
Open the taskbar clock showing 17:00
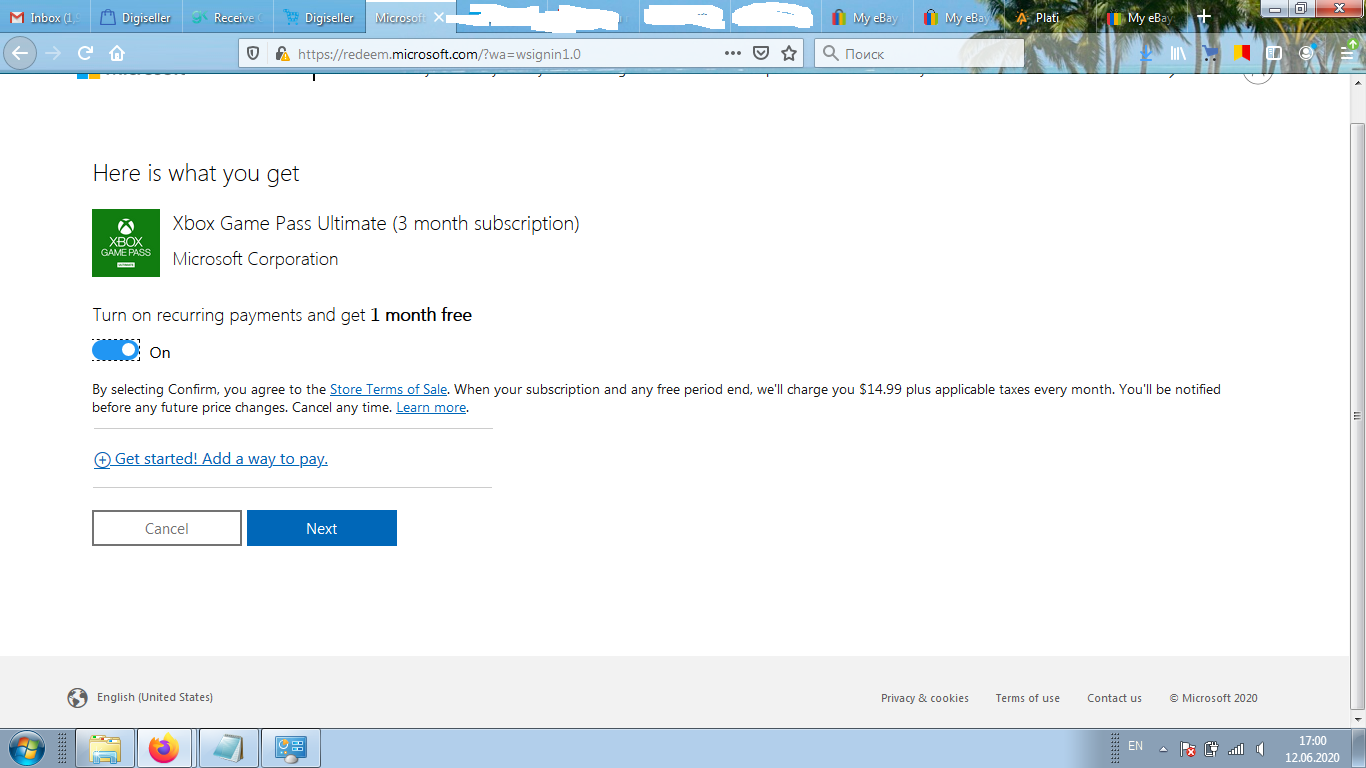1312,749
